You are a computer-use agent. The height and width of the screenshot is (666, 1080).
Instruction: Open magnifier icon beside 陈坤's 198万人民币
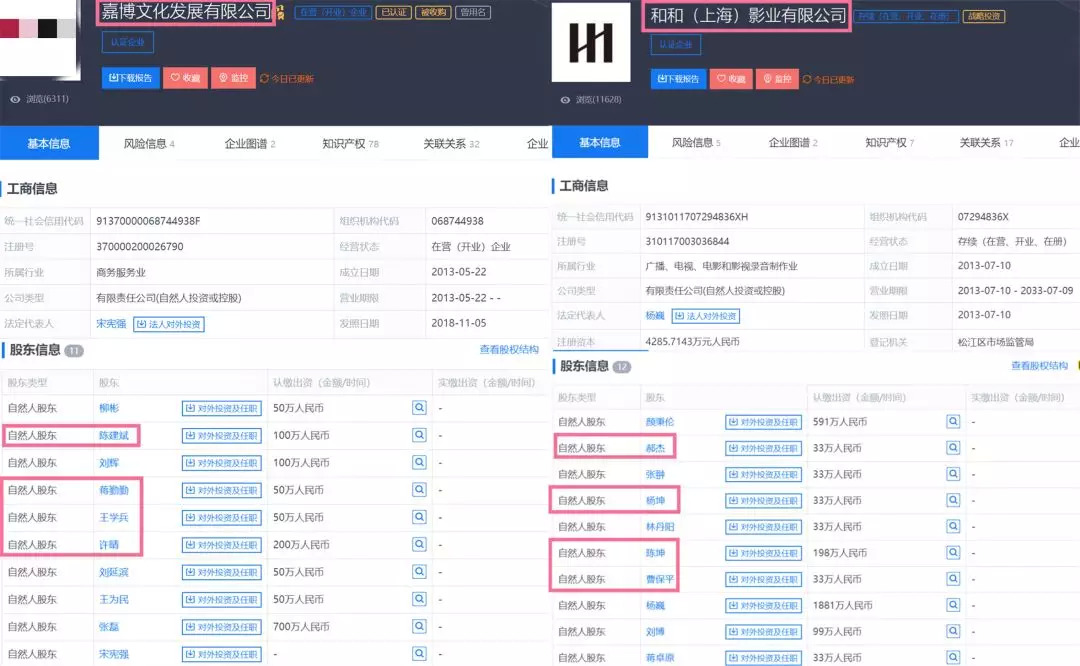coord(953,552)
